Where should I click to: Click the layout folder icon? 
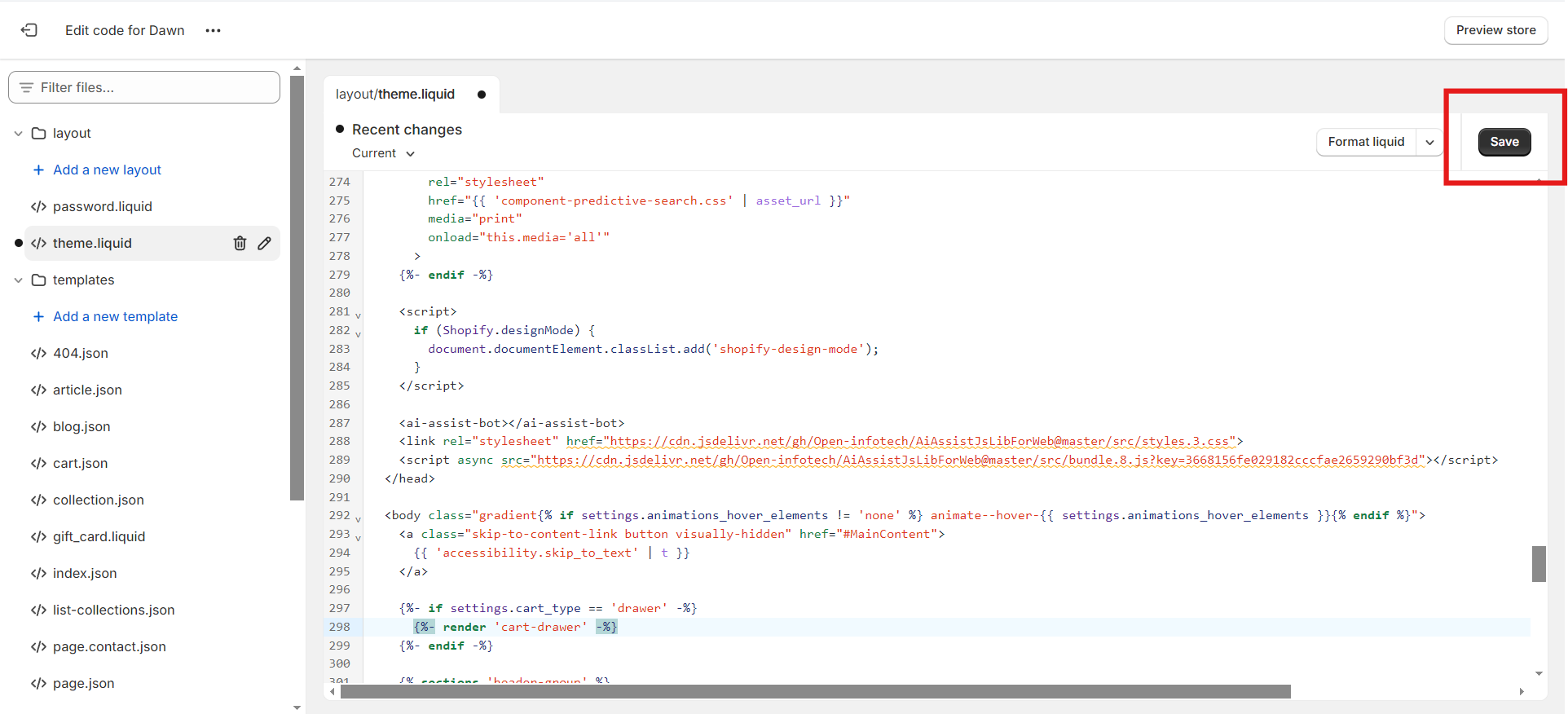38,133
